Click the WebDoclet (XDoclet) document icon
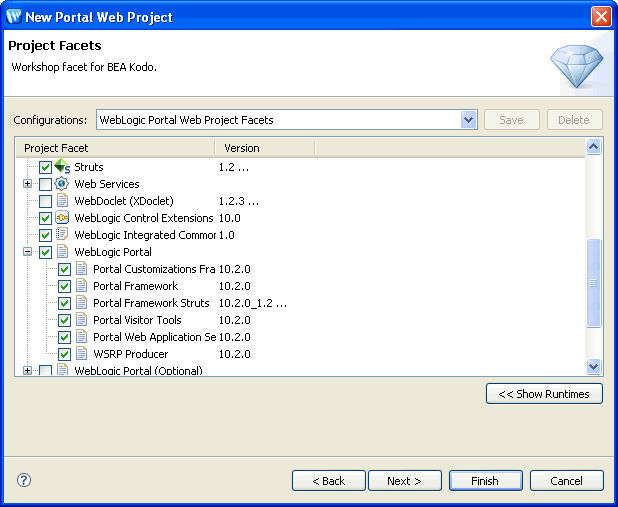The height and width of the screenshot is (507, 618). click(62, 201)
